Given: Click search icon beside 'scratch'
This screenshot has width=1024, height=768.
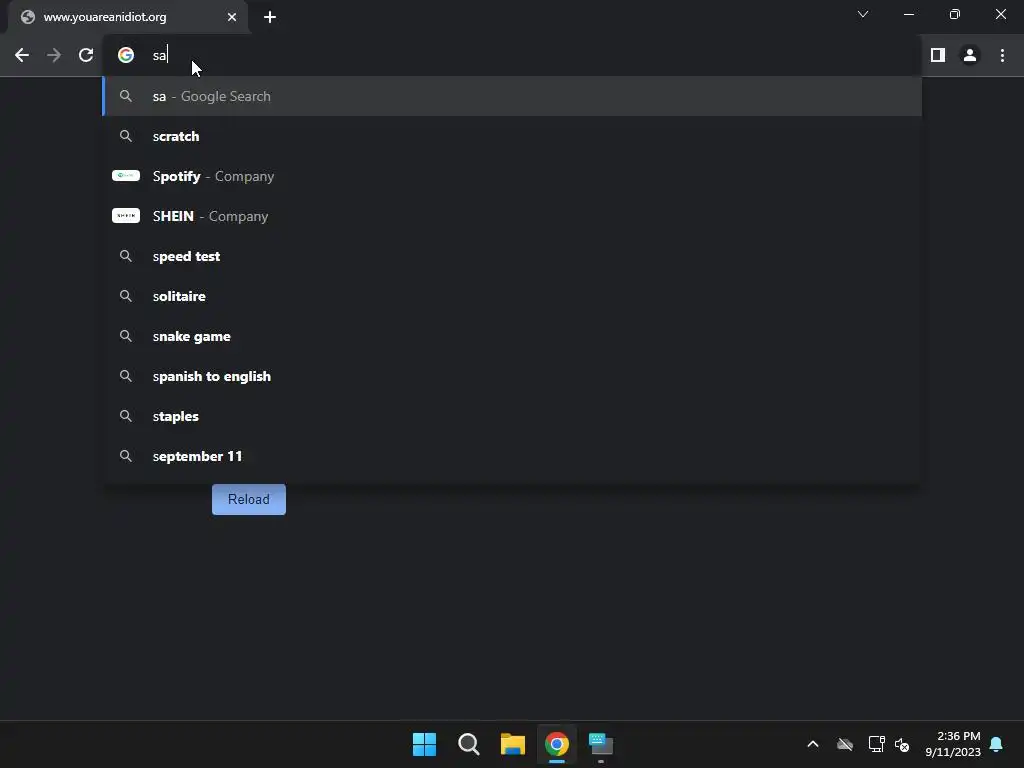Looking at the screenshot, I should [126, 136].
